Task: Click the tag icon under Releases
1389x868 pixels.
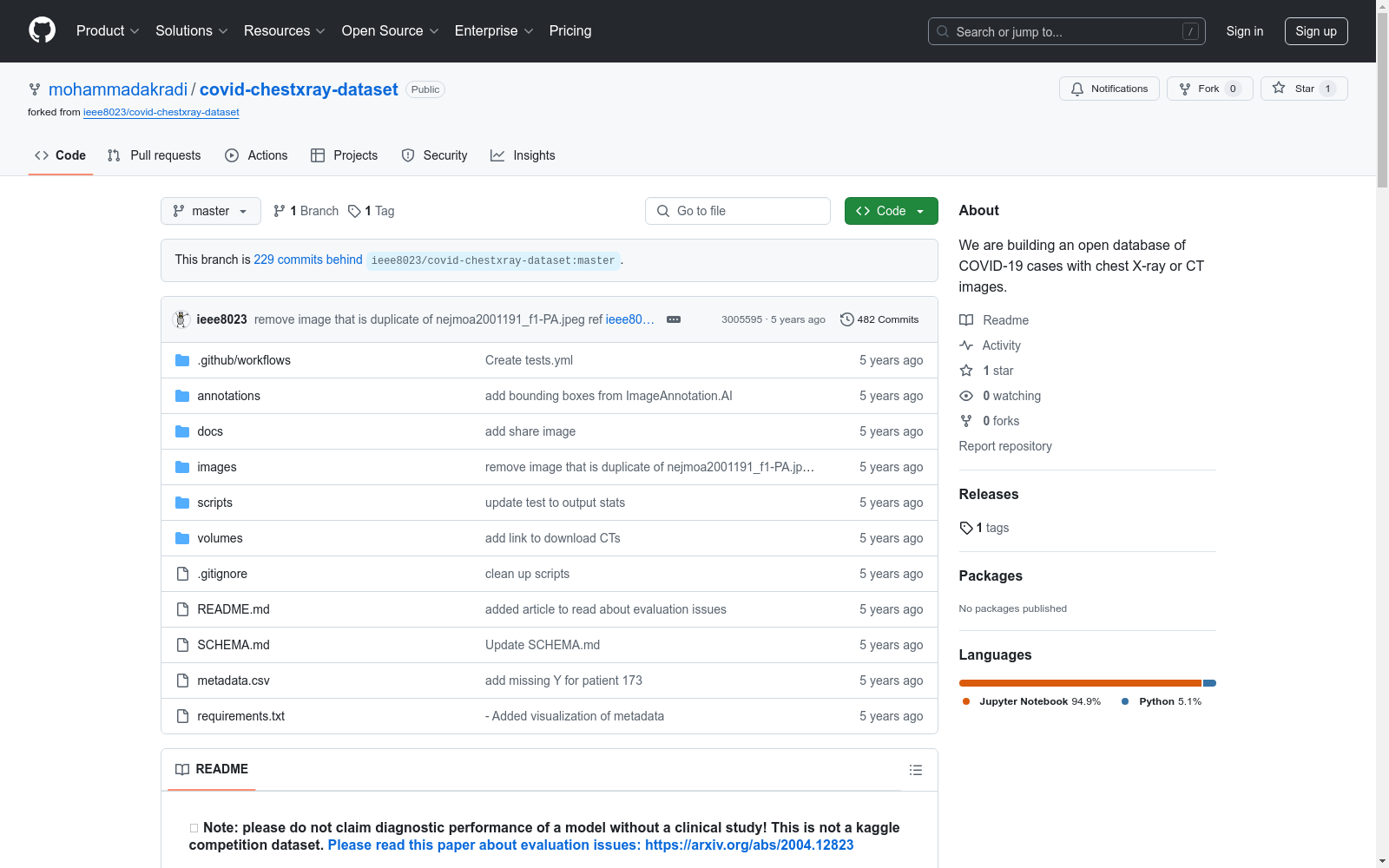Action: (966, 528)
